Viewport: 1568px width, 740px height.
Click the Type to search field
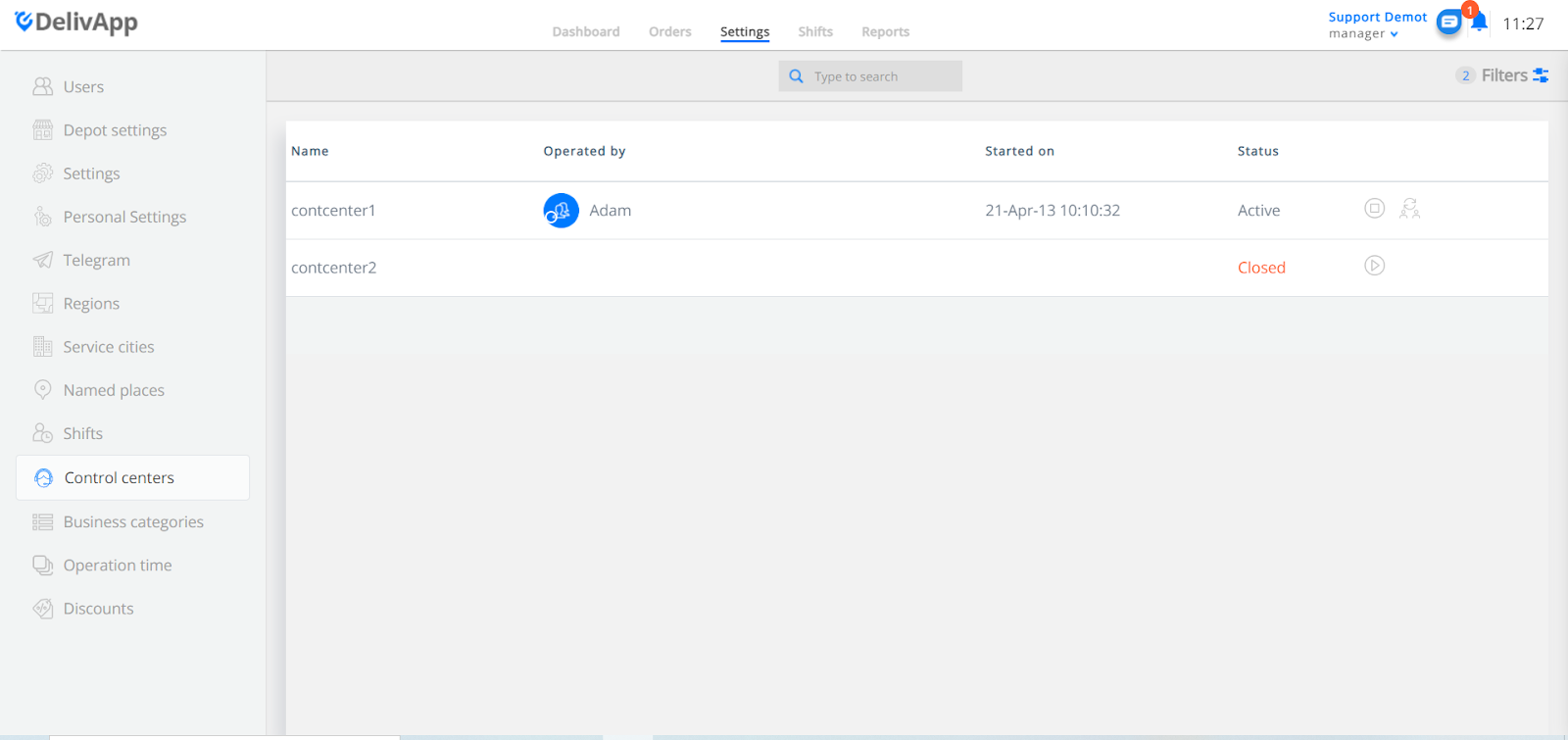(870, 76)
